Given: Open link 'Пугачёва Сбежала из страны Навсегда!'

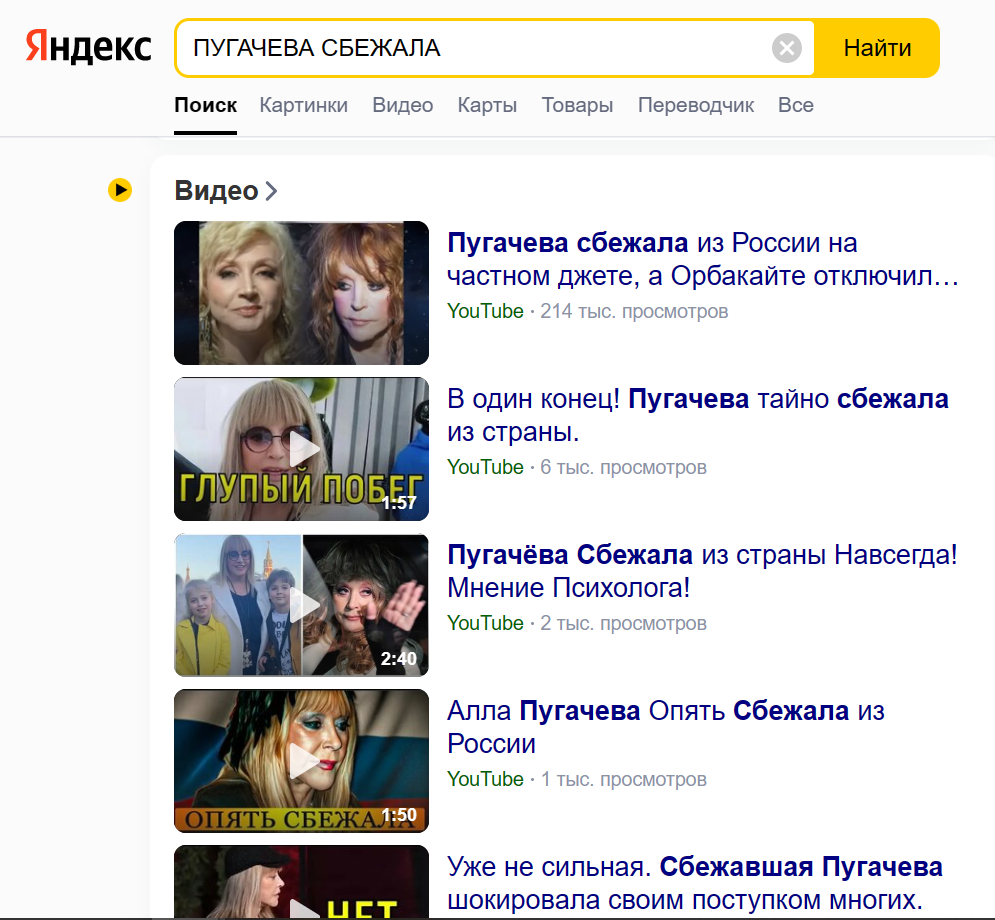Looking at the screenshot, I should (702, 571).
